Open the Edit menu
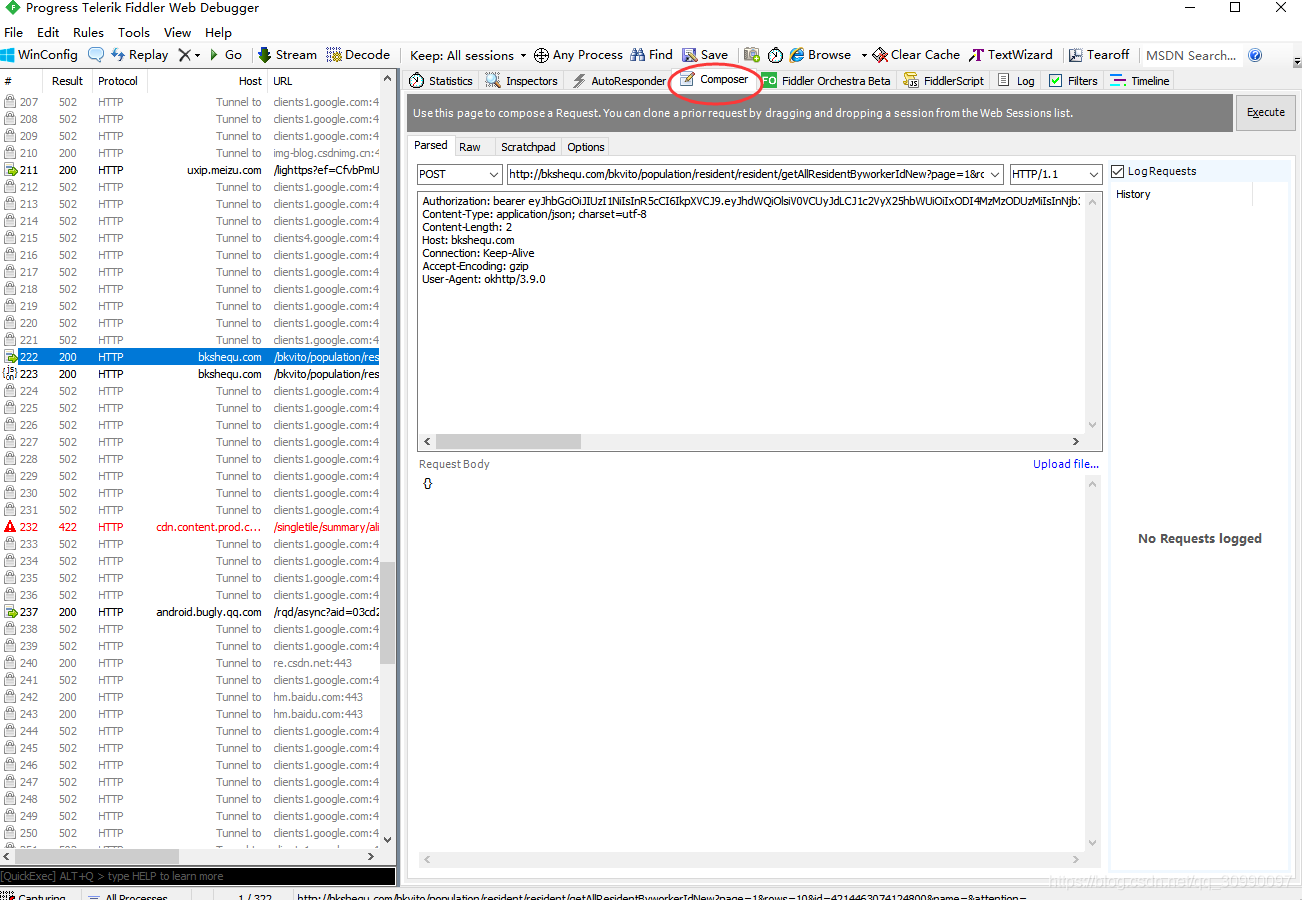 pos(48,32)
